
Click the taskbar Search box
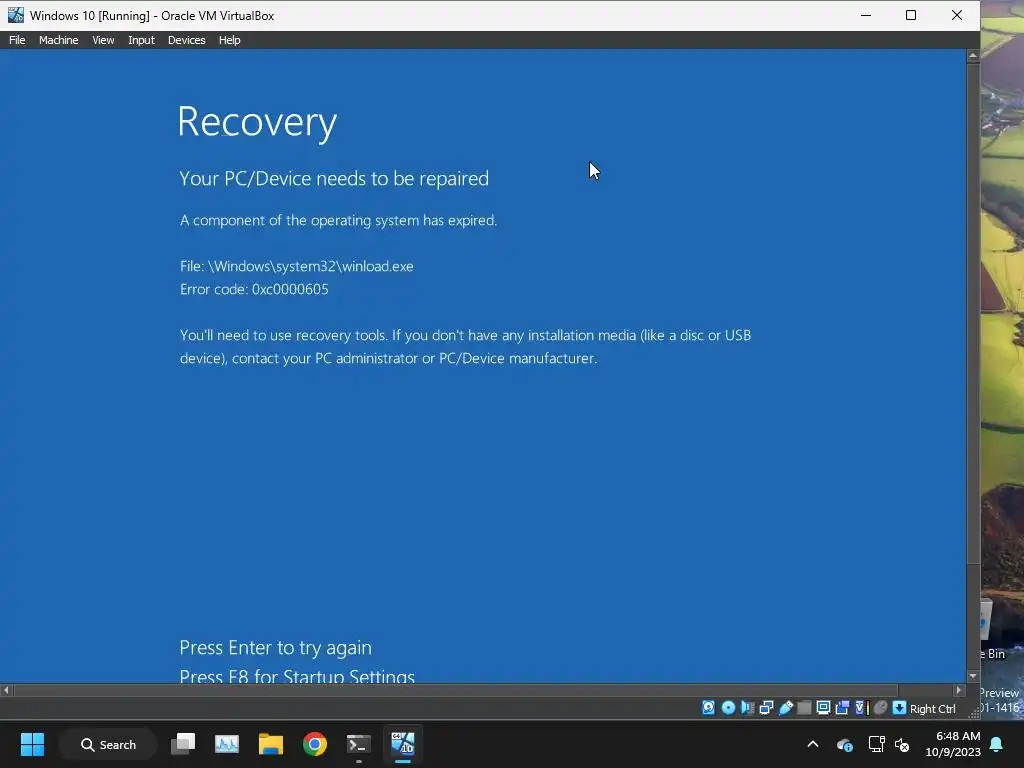108,744
